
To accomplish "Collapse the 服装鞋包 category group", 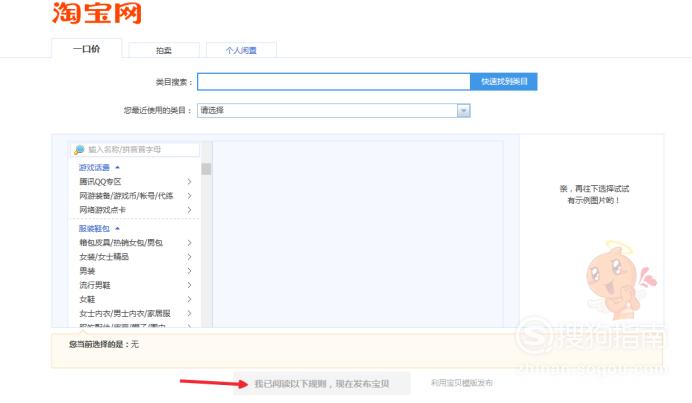I will click(99, 228).
